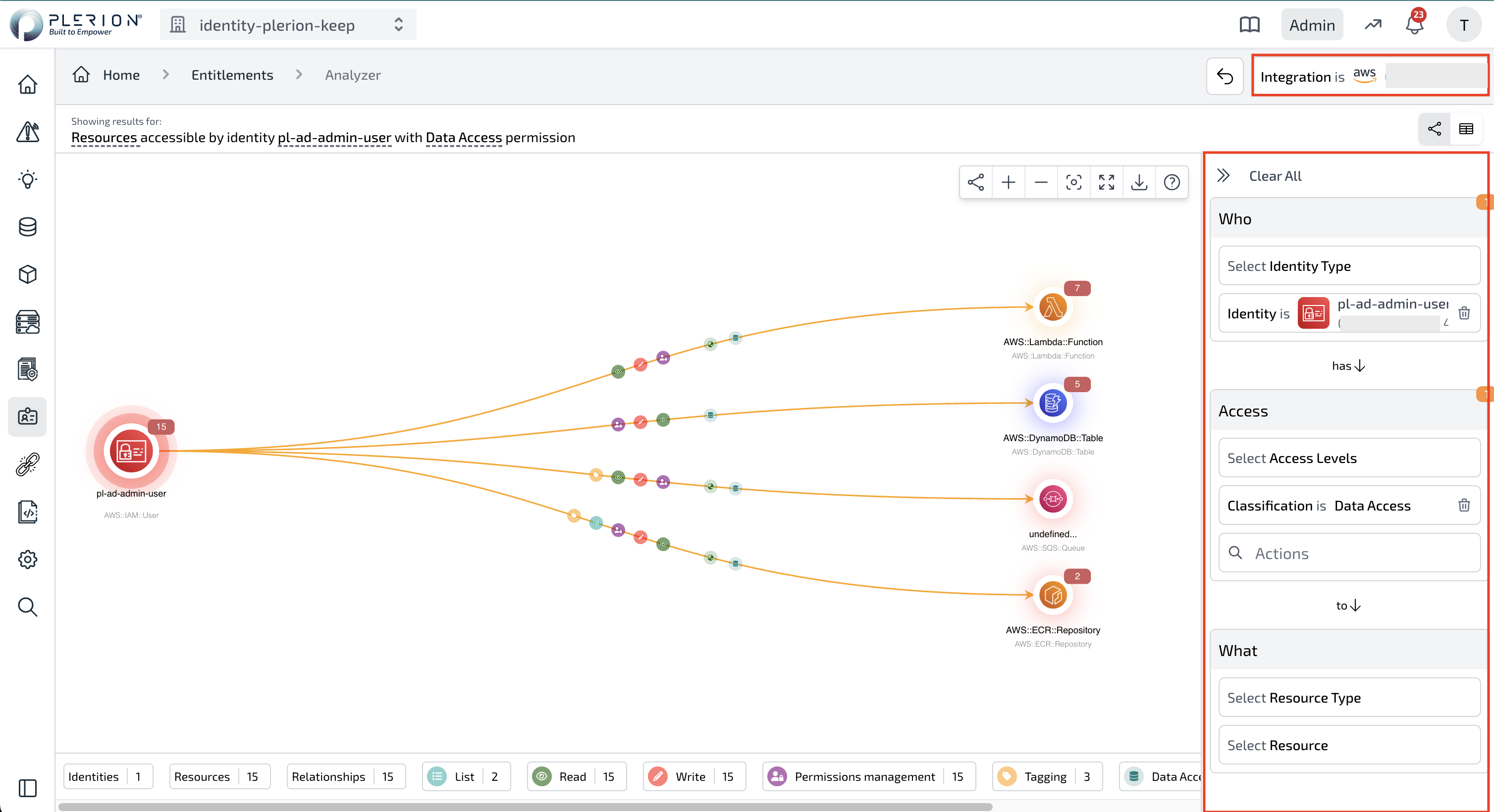Click the Resources 15 count chip
Viewport: 1494px width, 812px height.
[220, 777]
